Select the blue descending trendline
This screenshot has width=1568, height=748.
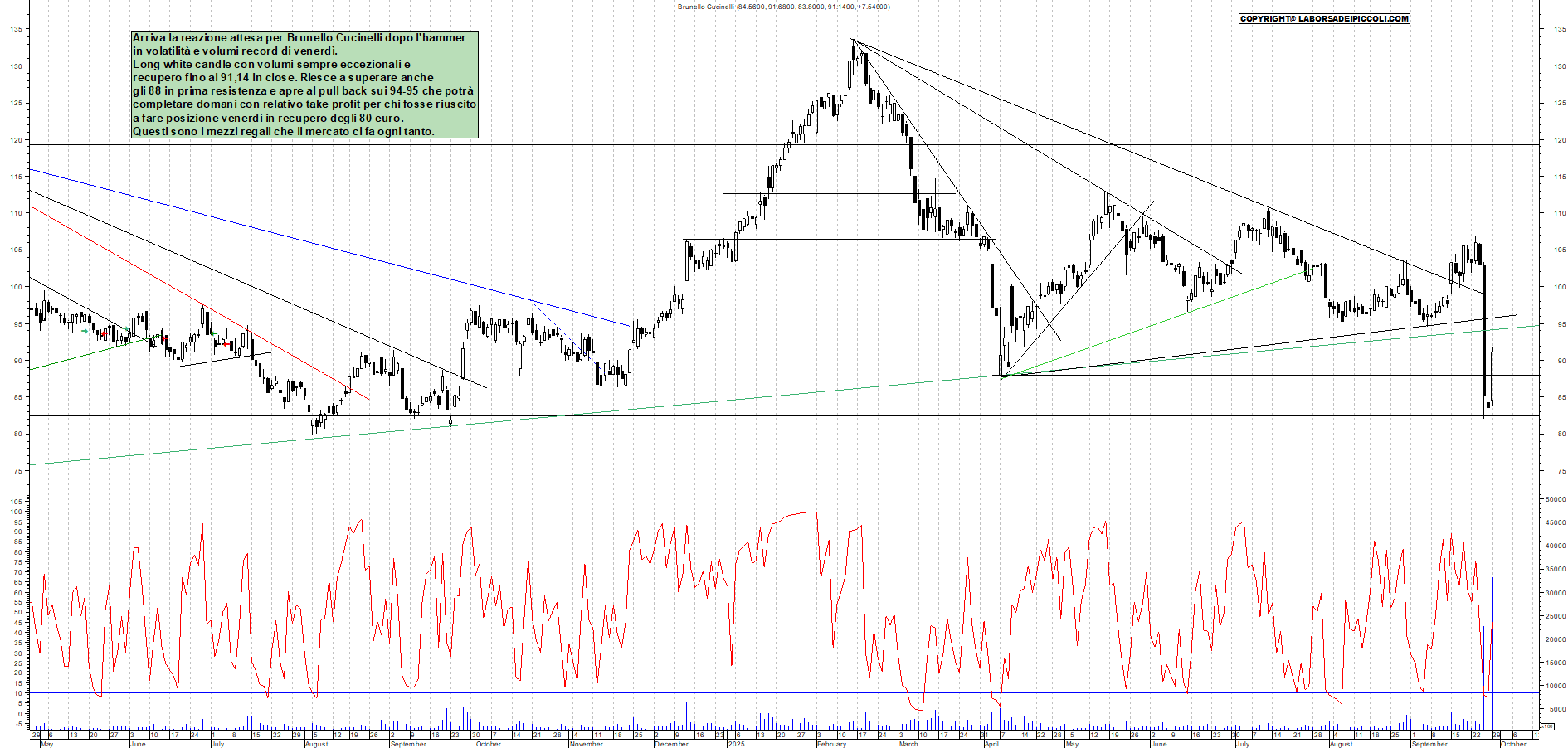[x=332, y=247]
